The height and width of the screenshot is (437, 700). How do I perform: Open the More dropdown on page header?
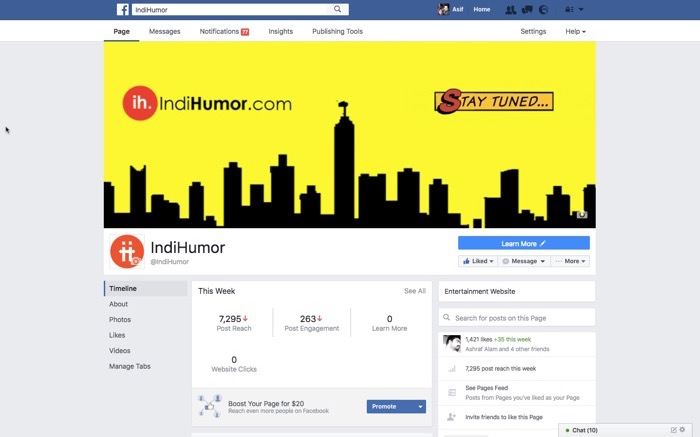570,261
